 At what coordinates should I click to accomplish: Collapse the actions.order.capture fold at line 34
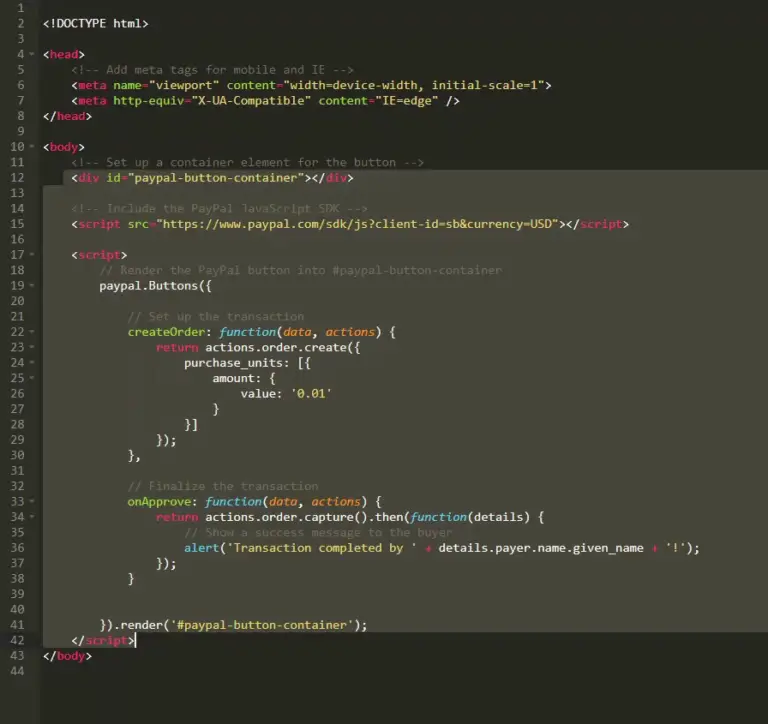pos(34,517)
